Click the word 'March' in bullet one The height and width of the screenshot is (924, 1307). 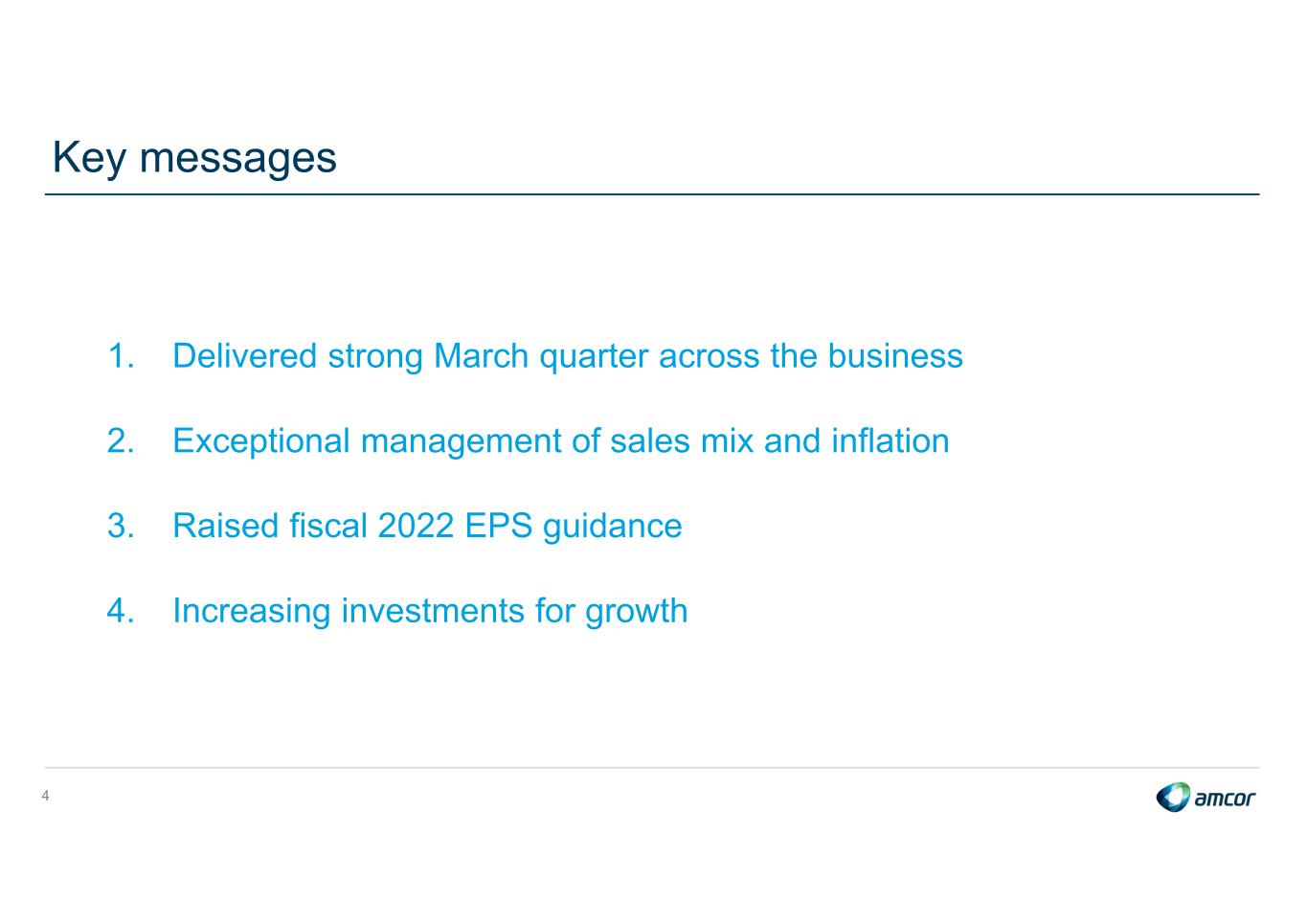tap(481, 356)
